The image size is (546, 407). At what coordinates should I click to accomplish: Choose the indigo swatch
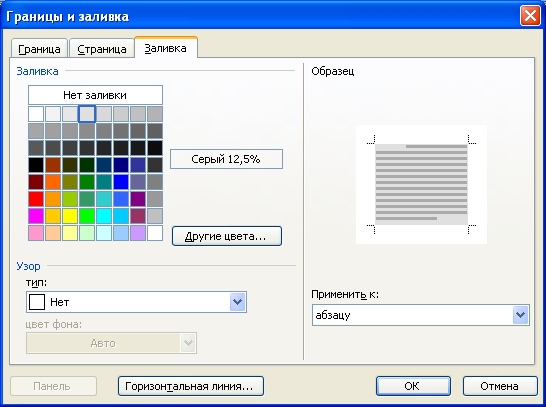click(138, 165)
